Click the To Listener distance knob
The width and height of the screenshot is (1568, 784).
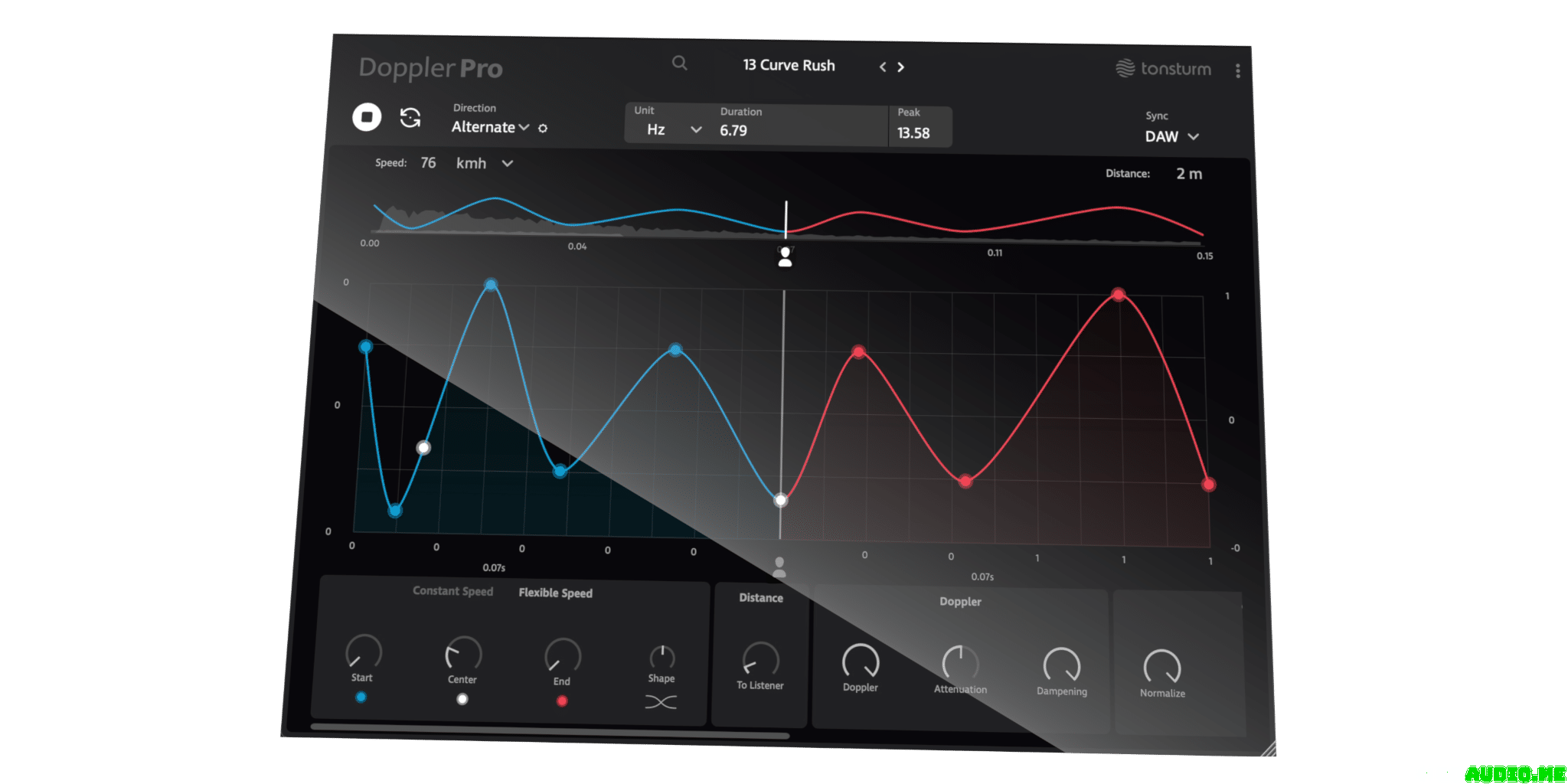[760, 660]
